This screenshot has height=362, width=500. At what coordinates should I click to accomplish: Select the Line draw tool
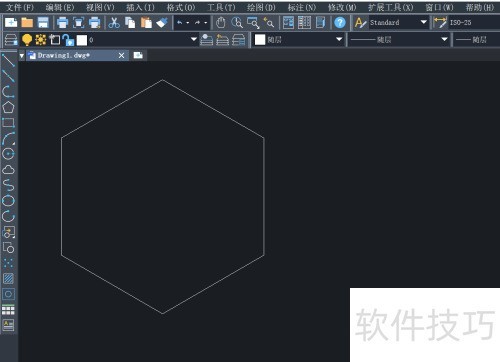[x=8, y=61]
